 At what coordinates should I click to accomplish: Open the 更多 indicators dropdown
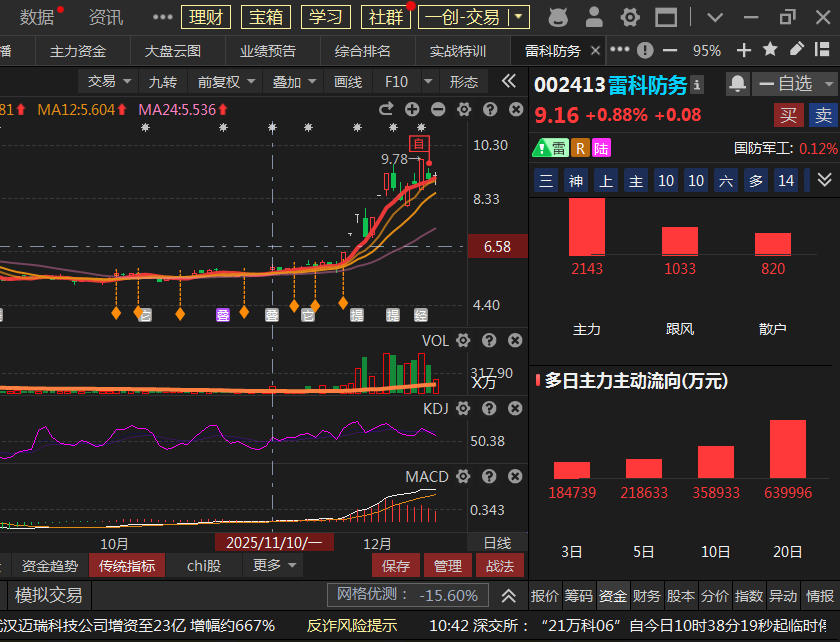coord(274,565)
